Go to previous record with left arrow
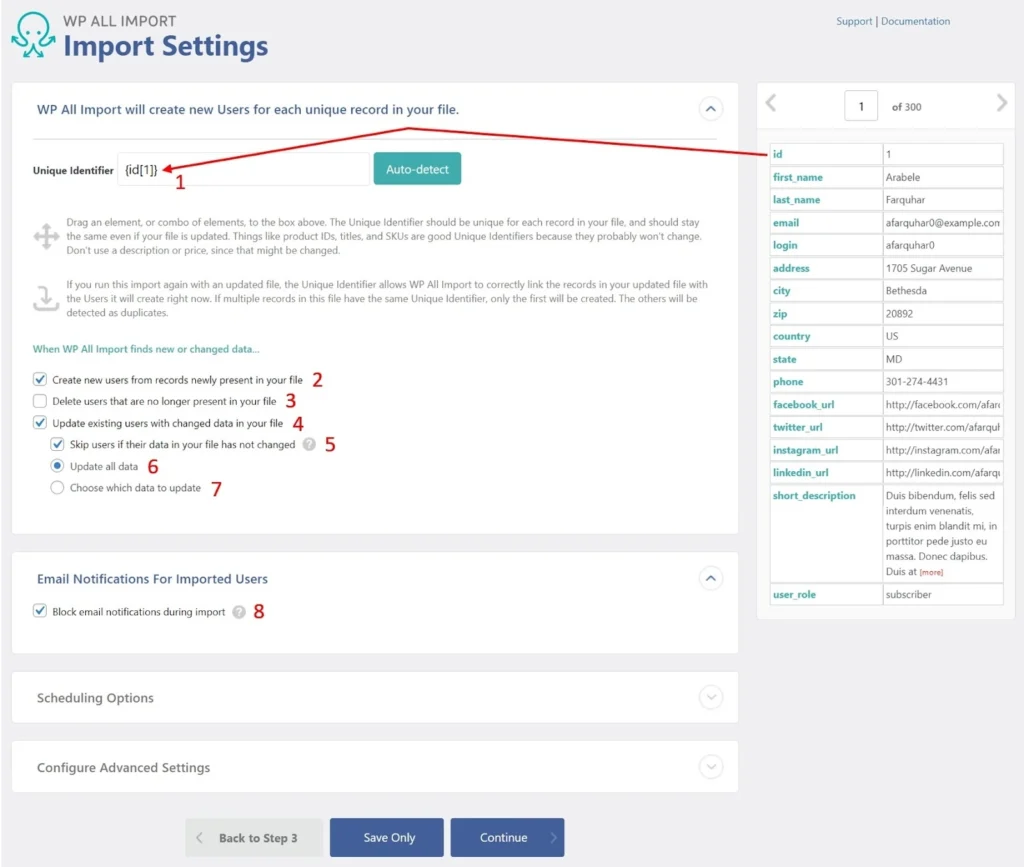Viewport: 1024px width, 867px height. 771,103
